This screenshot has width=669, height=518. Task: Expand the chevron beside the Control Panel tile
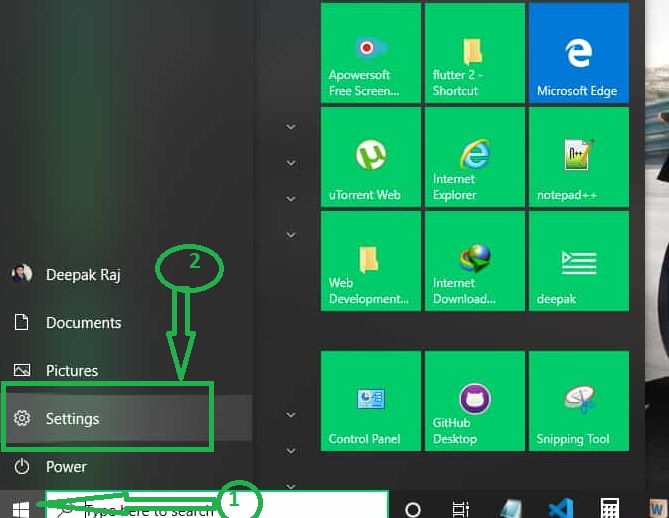pyautogui.click(x=291, y=414)
